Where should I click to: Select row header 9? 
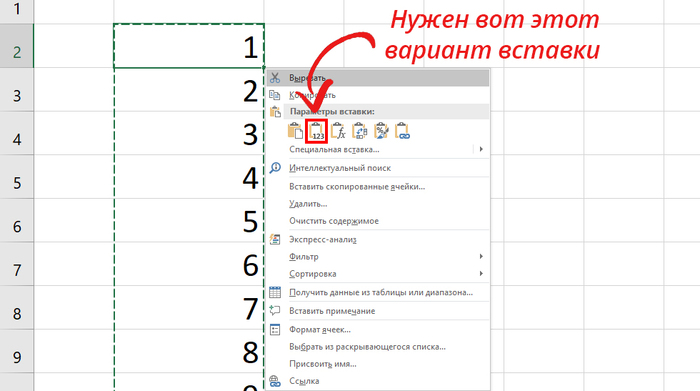pyautogui.click(x=17, y=351)
